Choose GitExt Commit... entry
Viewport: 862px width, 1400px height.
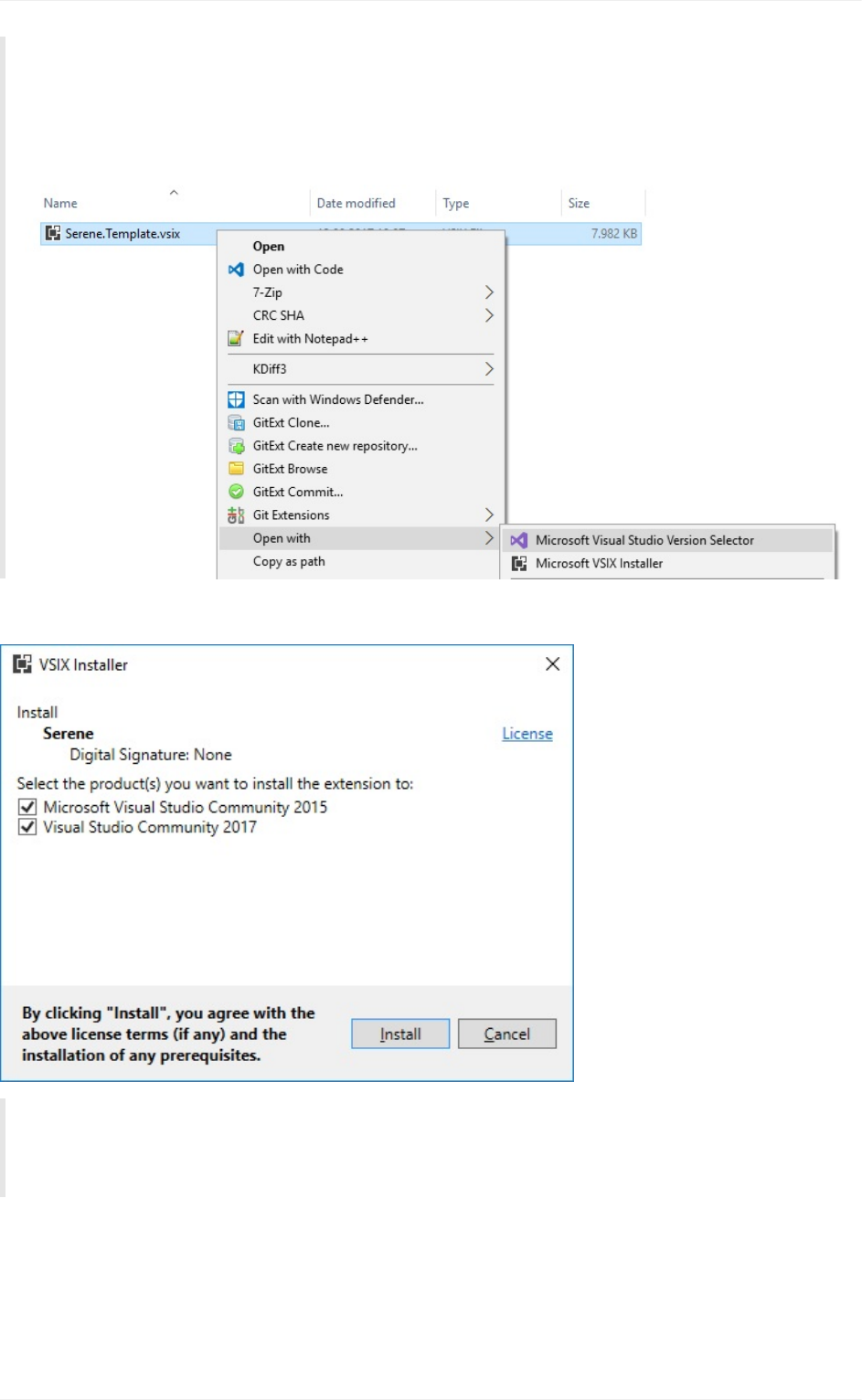pyautogui.click(x=298, y=492)
